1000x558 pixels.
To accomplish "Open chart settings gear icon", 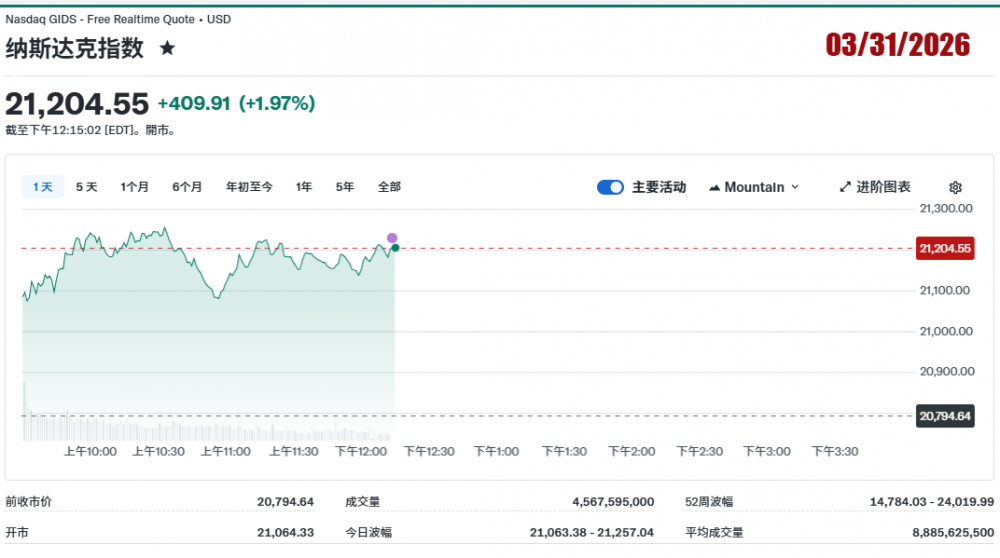I will (x=955, y=187).
